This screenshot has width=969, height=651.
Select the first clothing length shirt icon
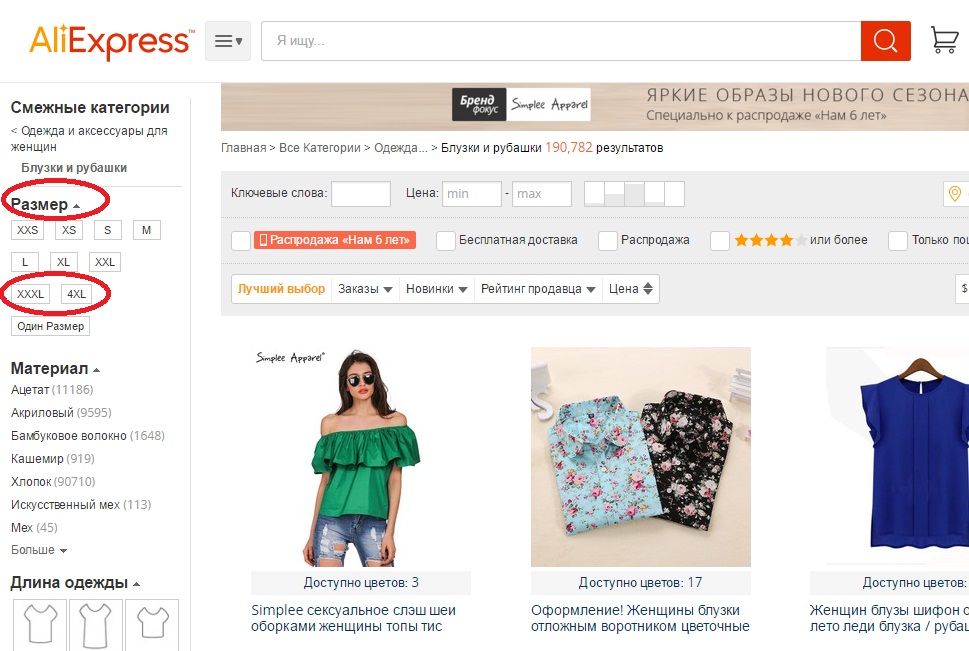pyautogui.click(x=41, y=624)
